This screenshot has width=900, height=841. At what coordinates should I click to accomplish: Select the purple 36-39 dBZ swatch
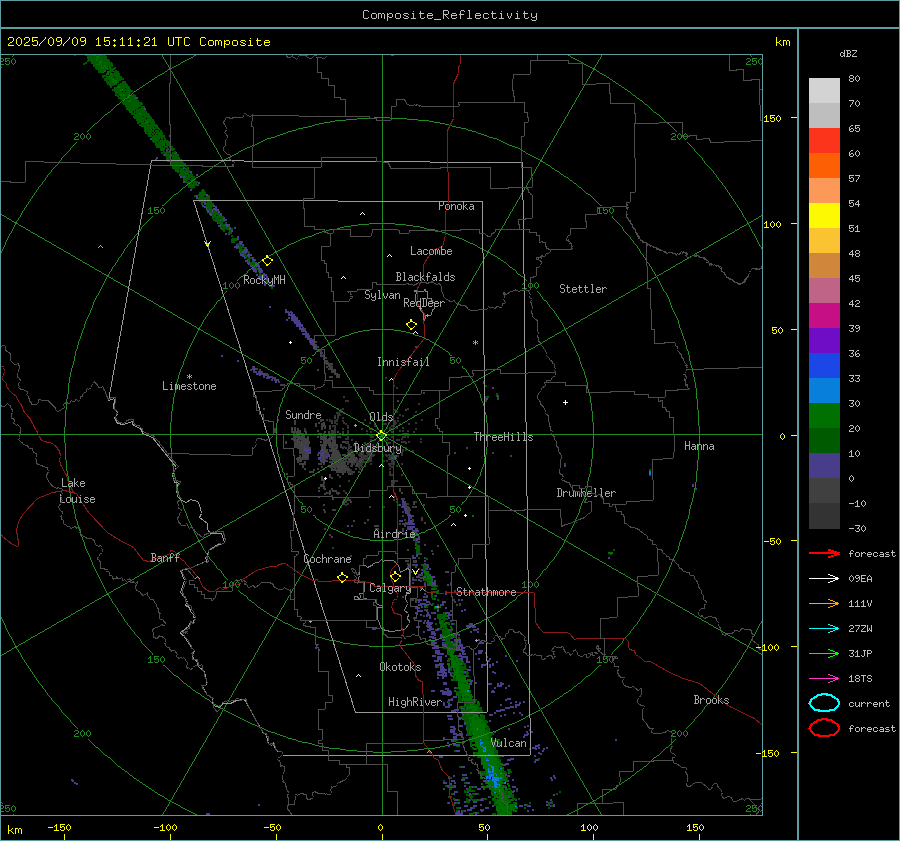pyautogui.click(x=824, y=341)
